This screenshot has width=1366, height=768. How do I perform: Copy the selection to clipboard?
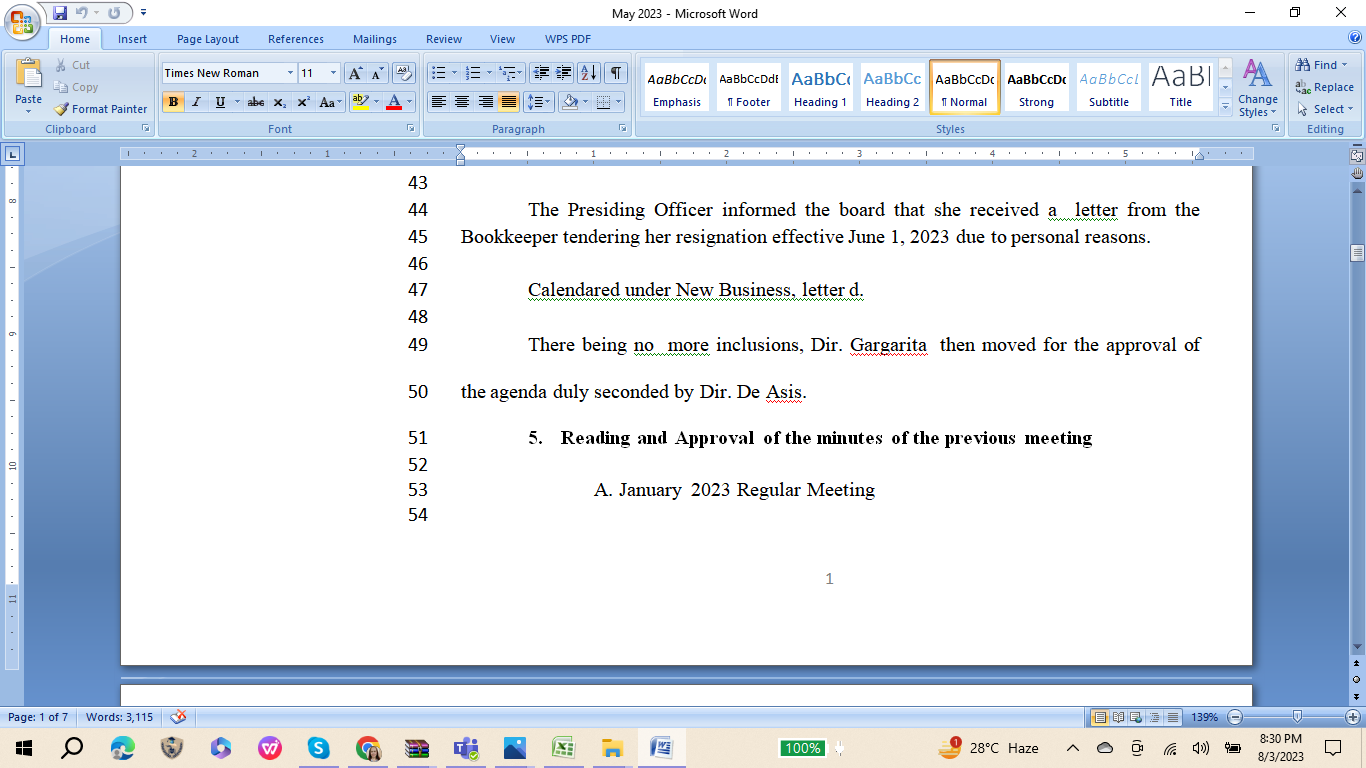(x=76, y=87)
